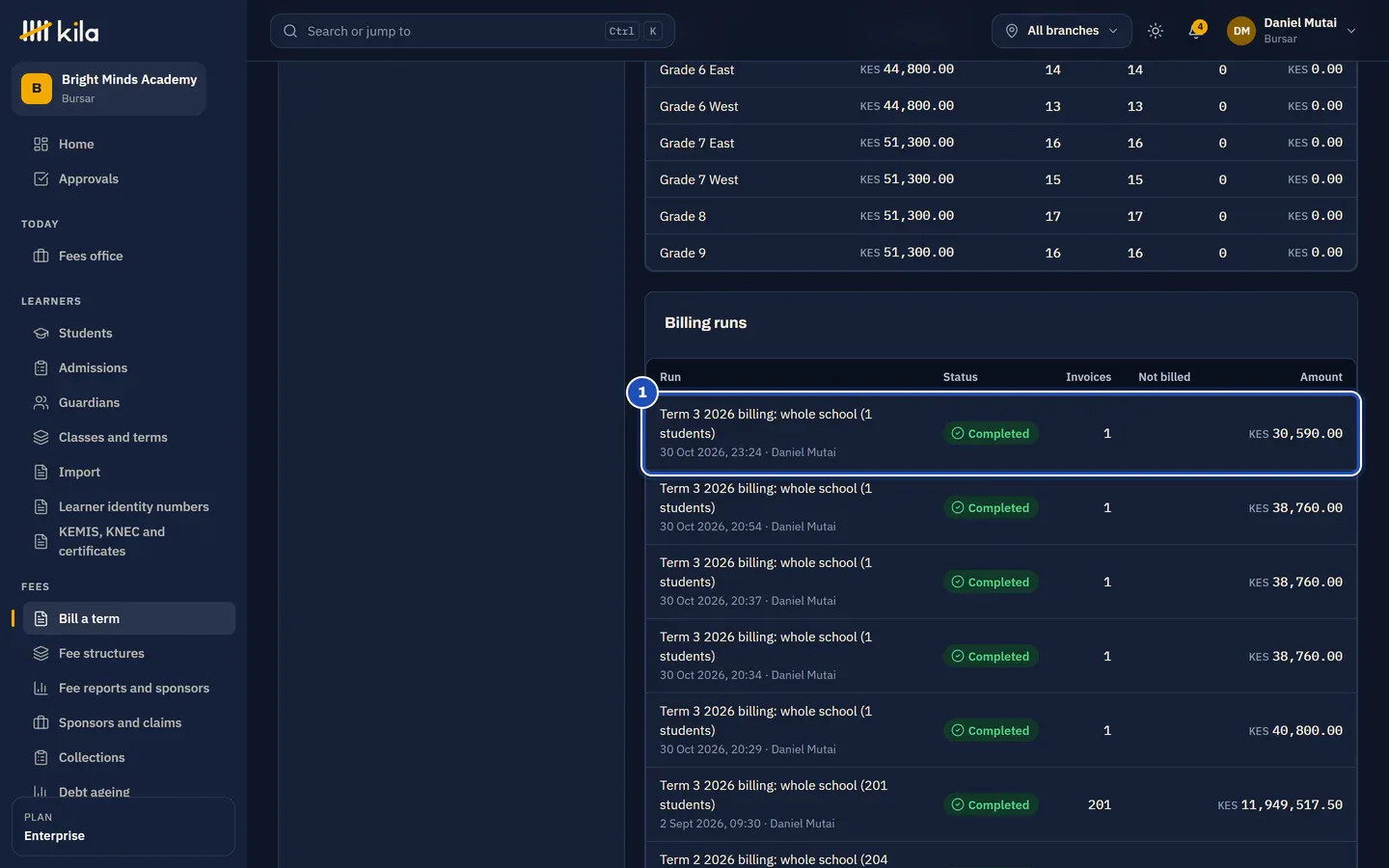Click the Amount column header
Viewport: 1389px width, 868px height.
[x=1321, y=377]
